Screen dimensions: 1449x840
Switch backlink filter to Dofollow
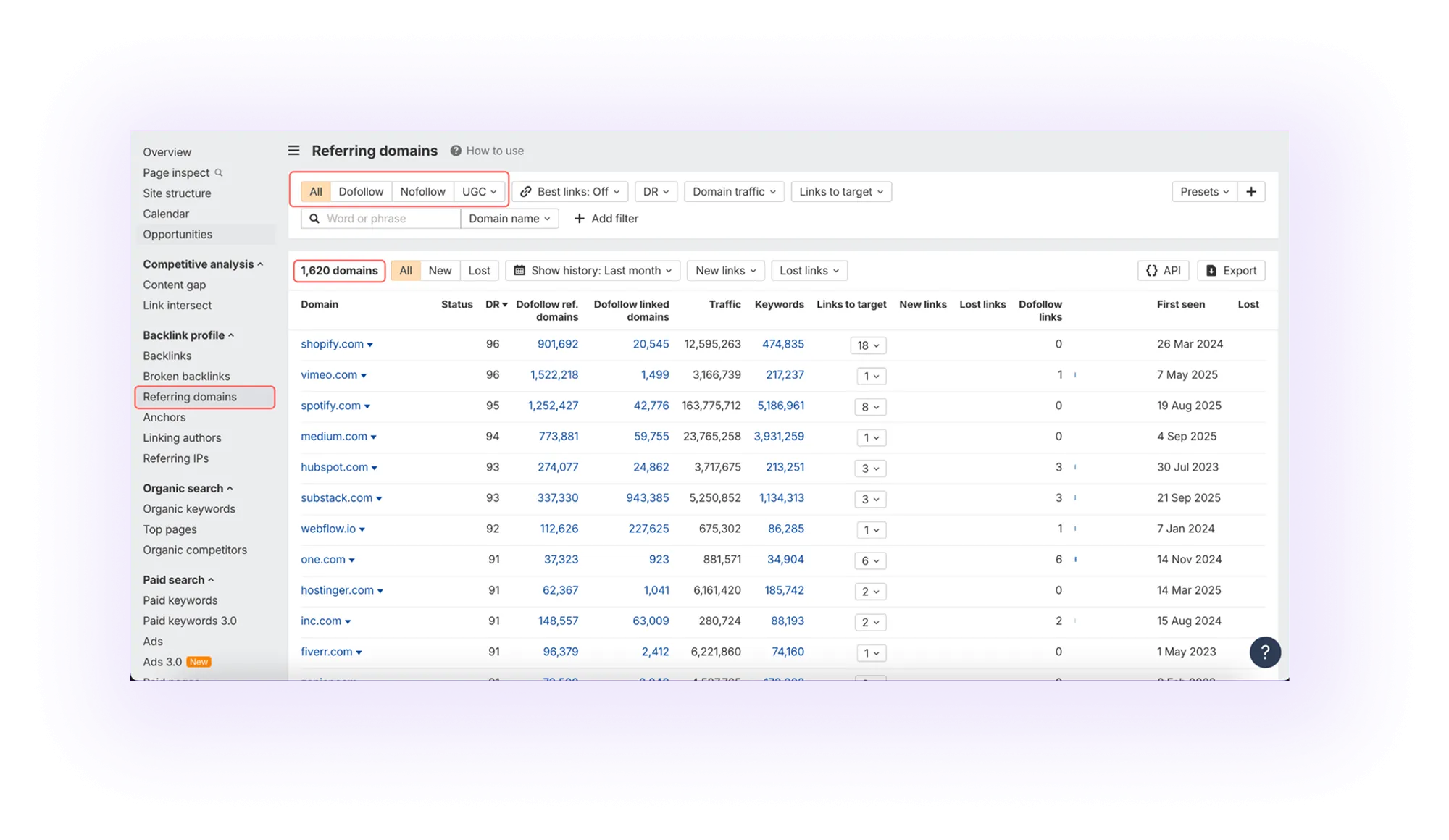point(361,191)
